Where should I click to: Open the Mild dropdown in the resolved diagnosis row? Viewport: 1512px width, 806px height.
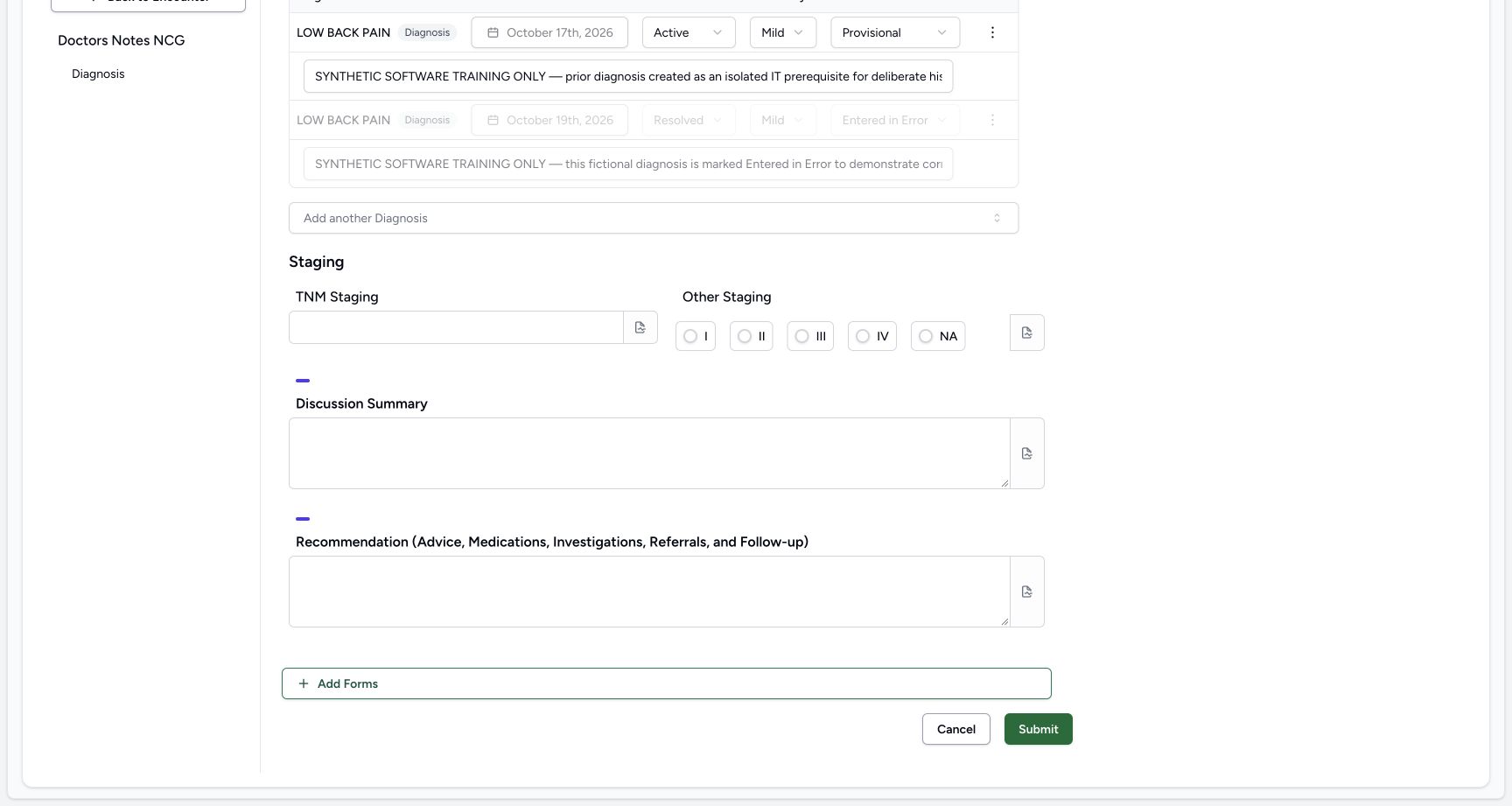783,120
